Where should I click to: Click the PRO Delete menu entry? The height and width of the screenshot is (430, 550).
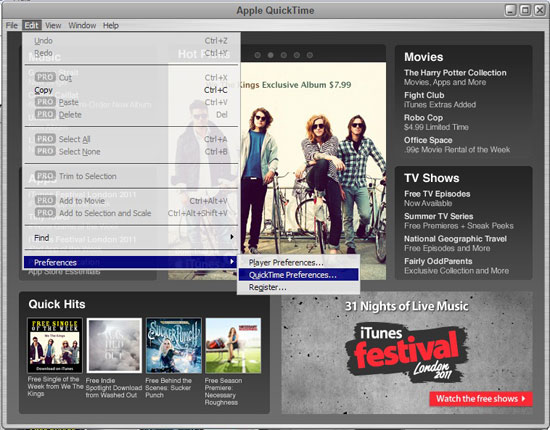pyautogui.click(x=131, y=115)
